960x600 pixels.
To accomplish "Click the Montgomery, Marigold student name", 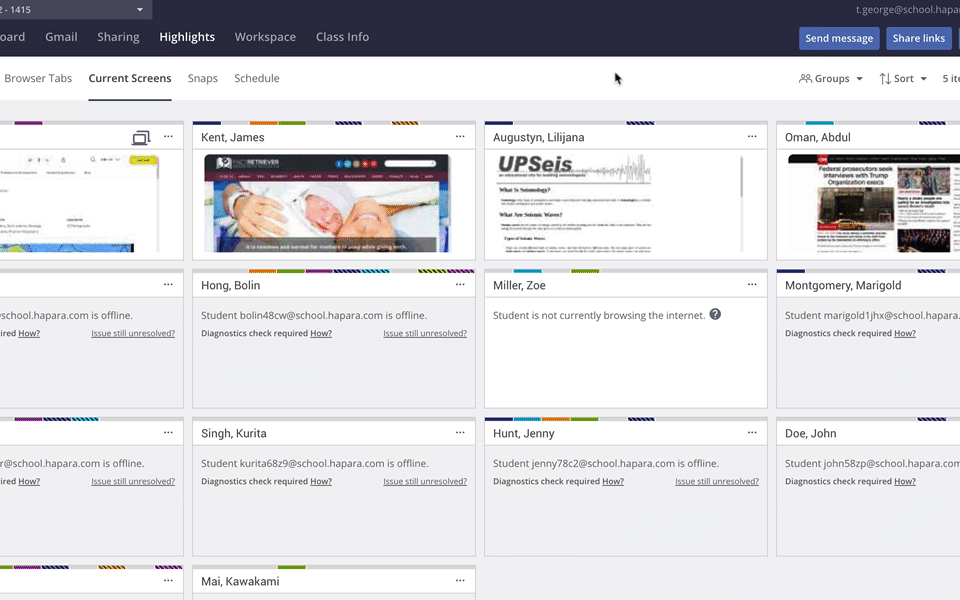I will pos(843,285).
